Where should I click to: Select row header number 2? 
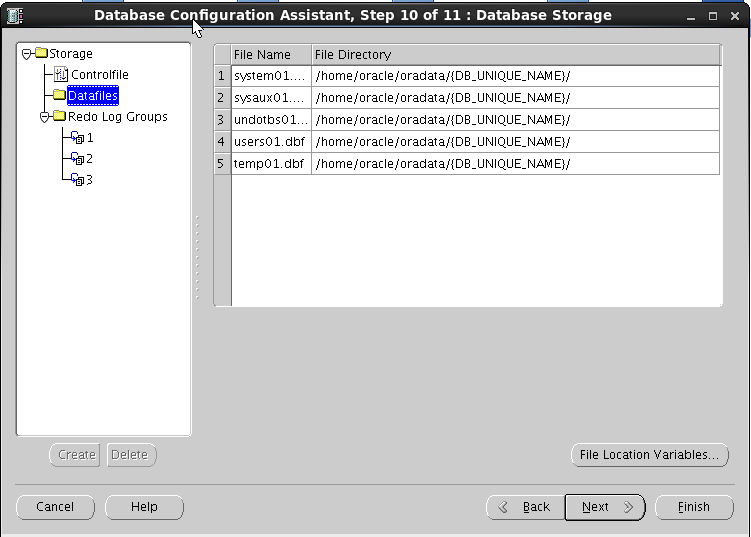tap(222, 98)
